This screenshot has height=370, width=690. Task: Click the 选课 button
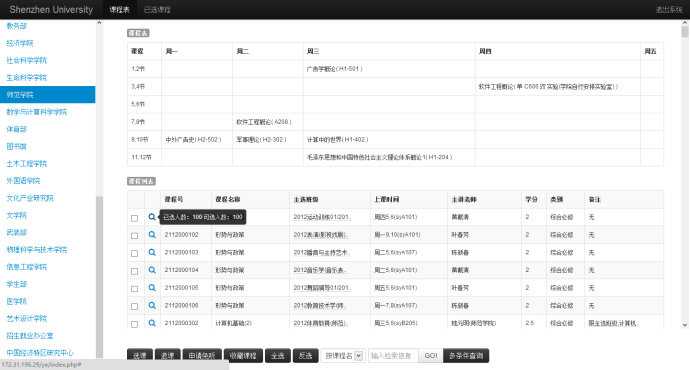click(x=140, y=355)
